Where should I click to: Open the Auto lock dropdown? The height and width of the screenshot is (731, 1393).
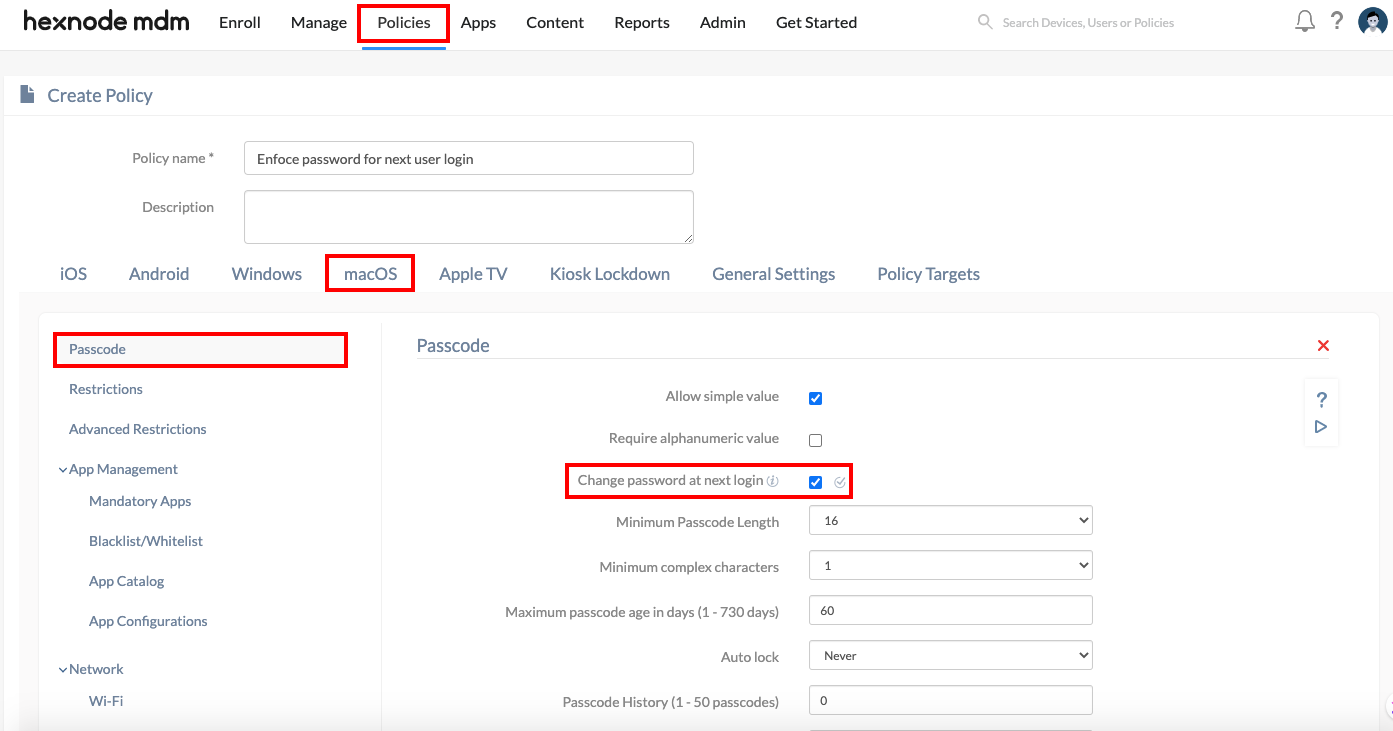coord(950,656)
